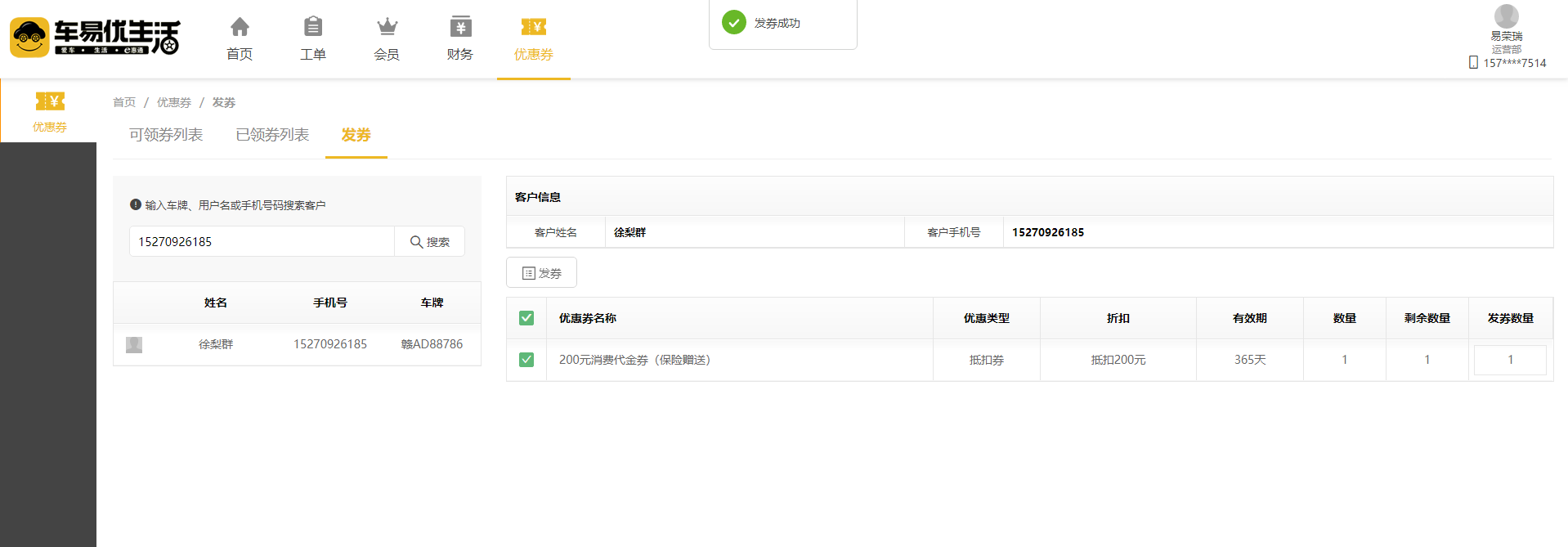1568x547 pixels.
Task: Open the 首页 home icon in top navigation
Action: pos(240,27)
